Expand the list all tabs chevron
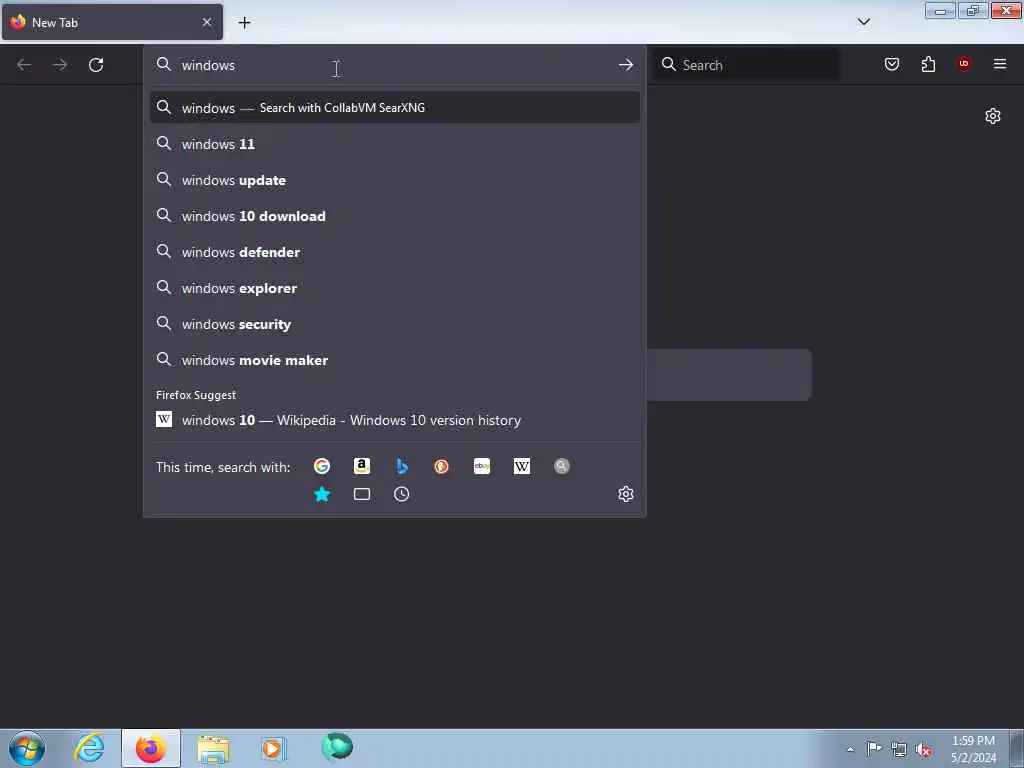The image size is (1024, 768). point(864,22)
